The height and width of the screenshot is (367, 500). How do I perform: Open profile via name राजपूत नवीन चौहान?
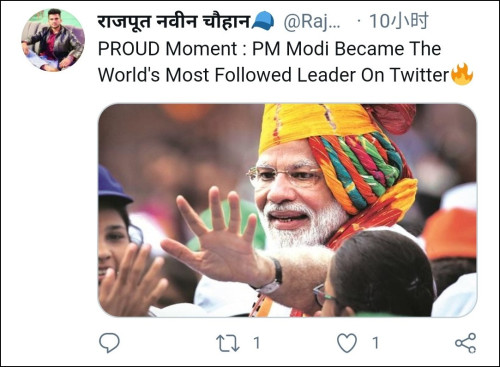point(174,22)
